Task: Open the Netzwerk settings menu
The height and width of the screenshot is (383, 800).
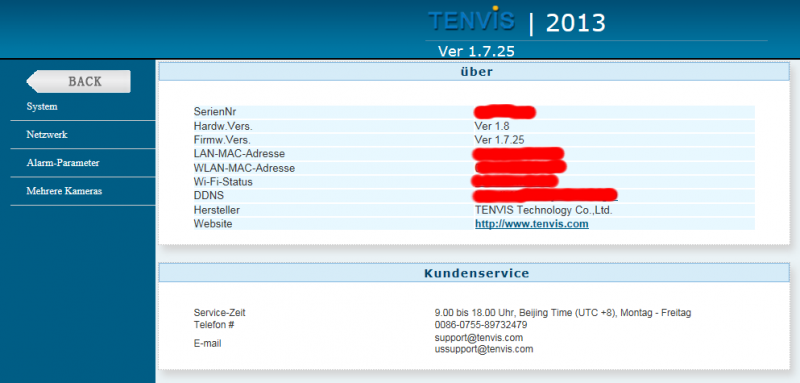Action: coord(47,135)
